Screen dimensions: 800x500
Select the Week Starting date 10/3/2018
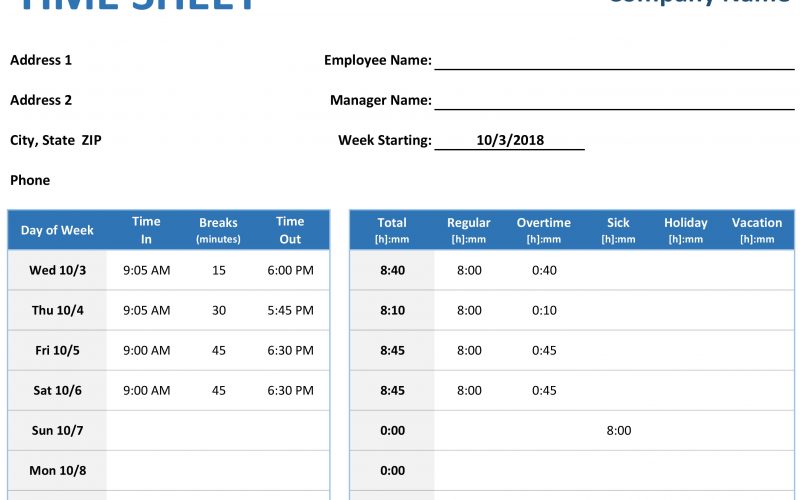click(x=510, y=140)
